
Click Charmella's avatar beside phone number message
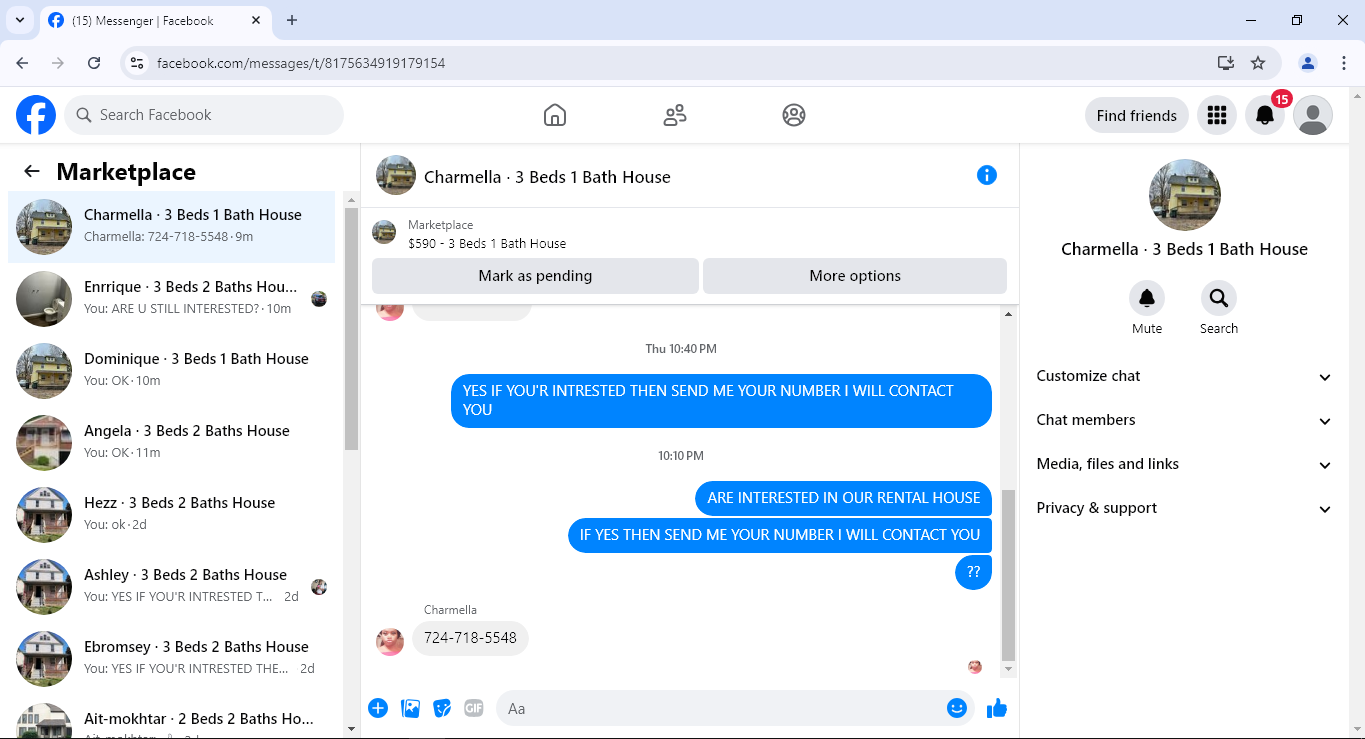(x=390, y=642)
